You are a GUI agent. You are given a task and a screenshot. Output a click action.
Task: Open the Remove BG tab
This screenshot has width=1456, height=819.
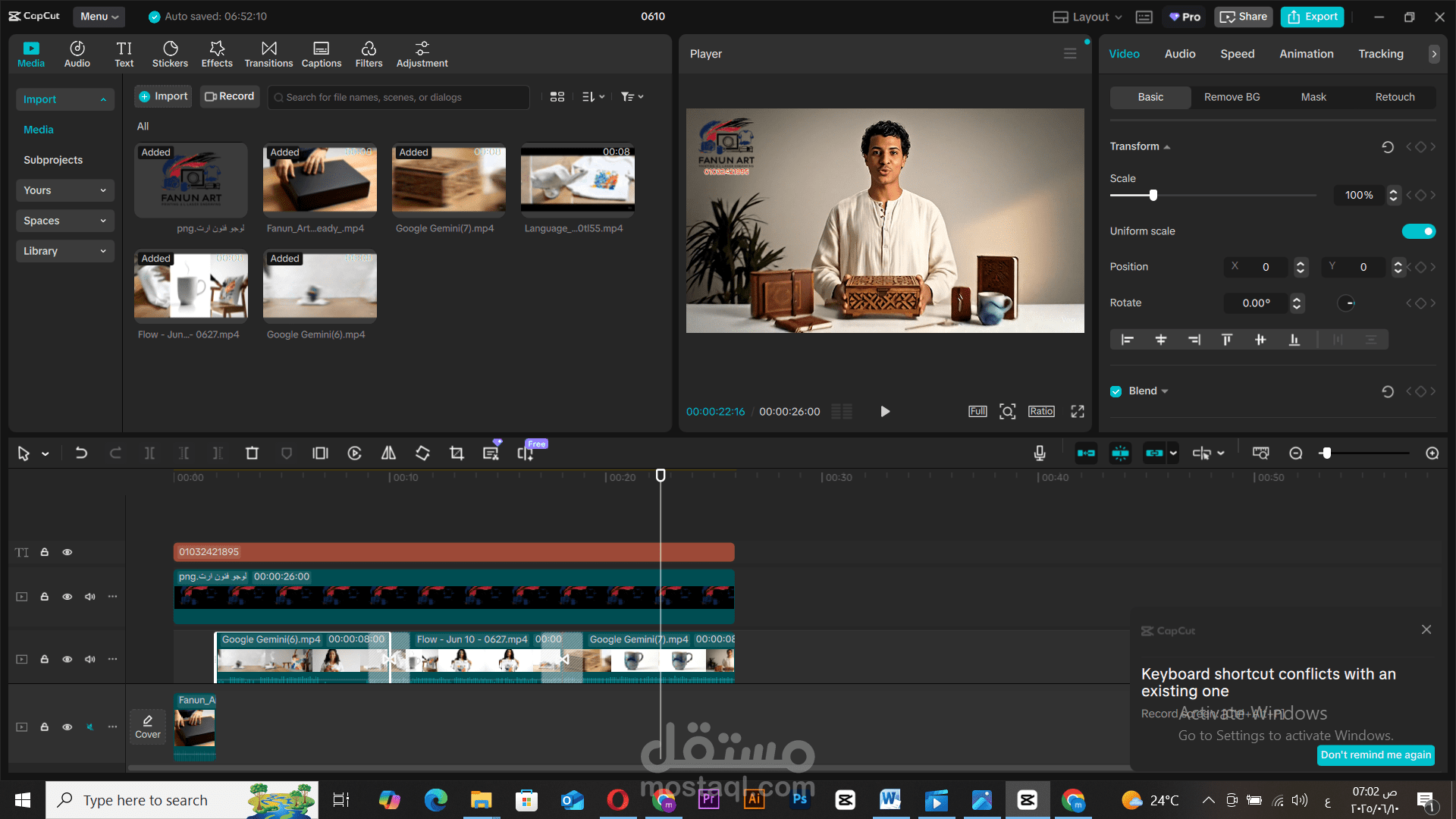coord(1232,97)
